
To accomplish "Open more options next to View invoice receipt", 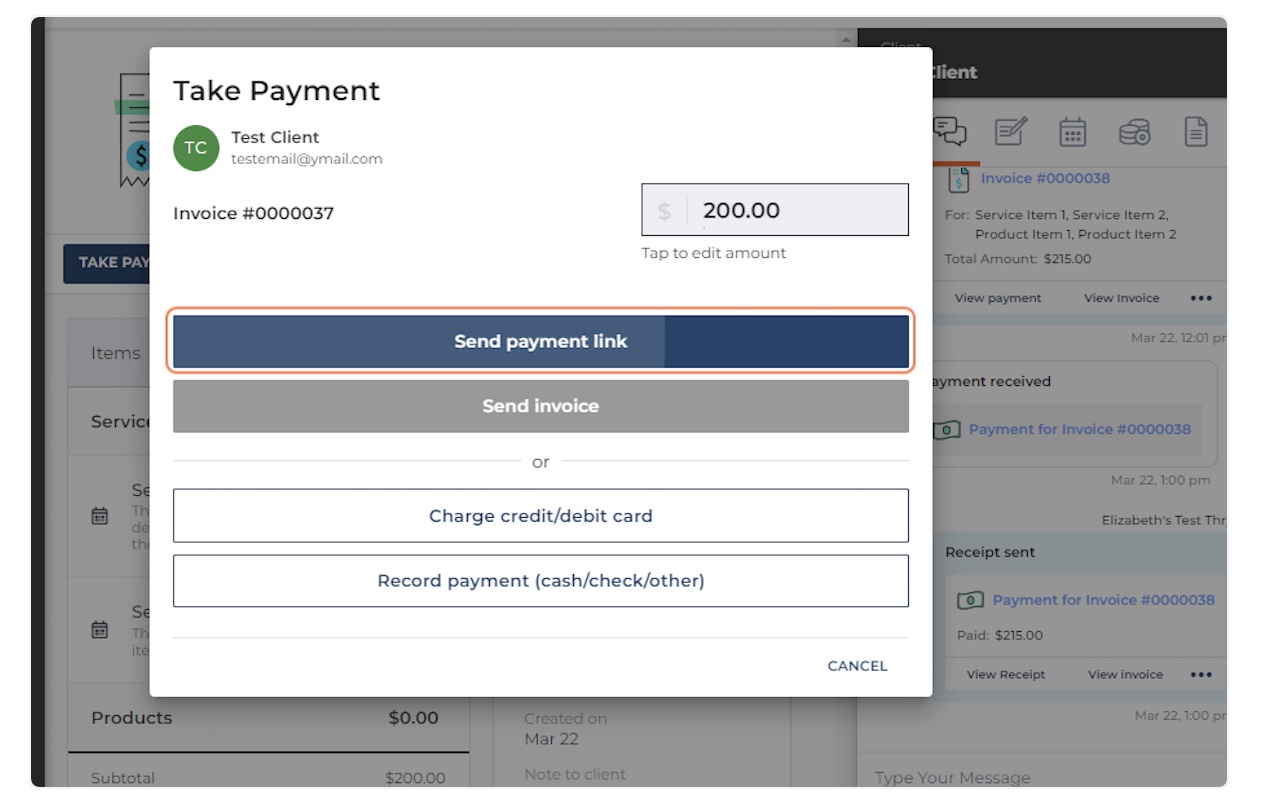I will click(x=1201, y=675).
